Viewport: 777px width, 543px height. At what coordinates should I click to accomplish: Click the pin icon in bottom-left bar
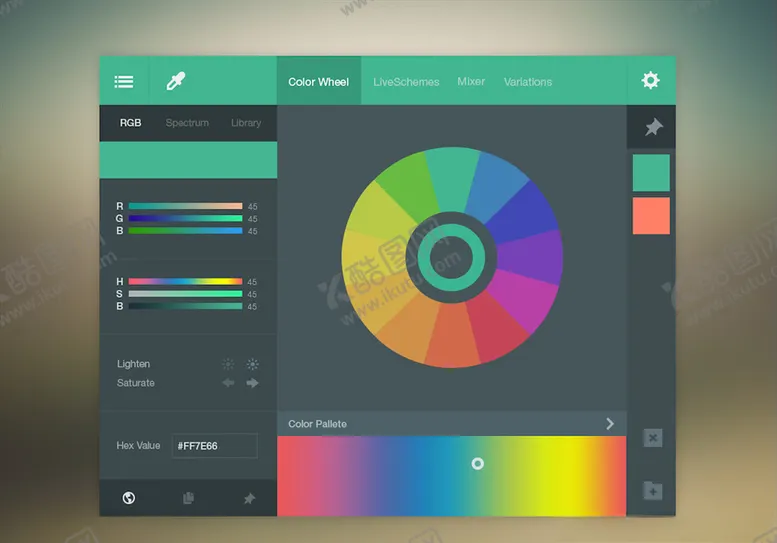pos(249,498)
